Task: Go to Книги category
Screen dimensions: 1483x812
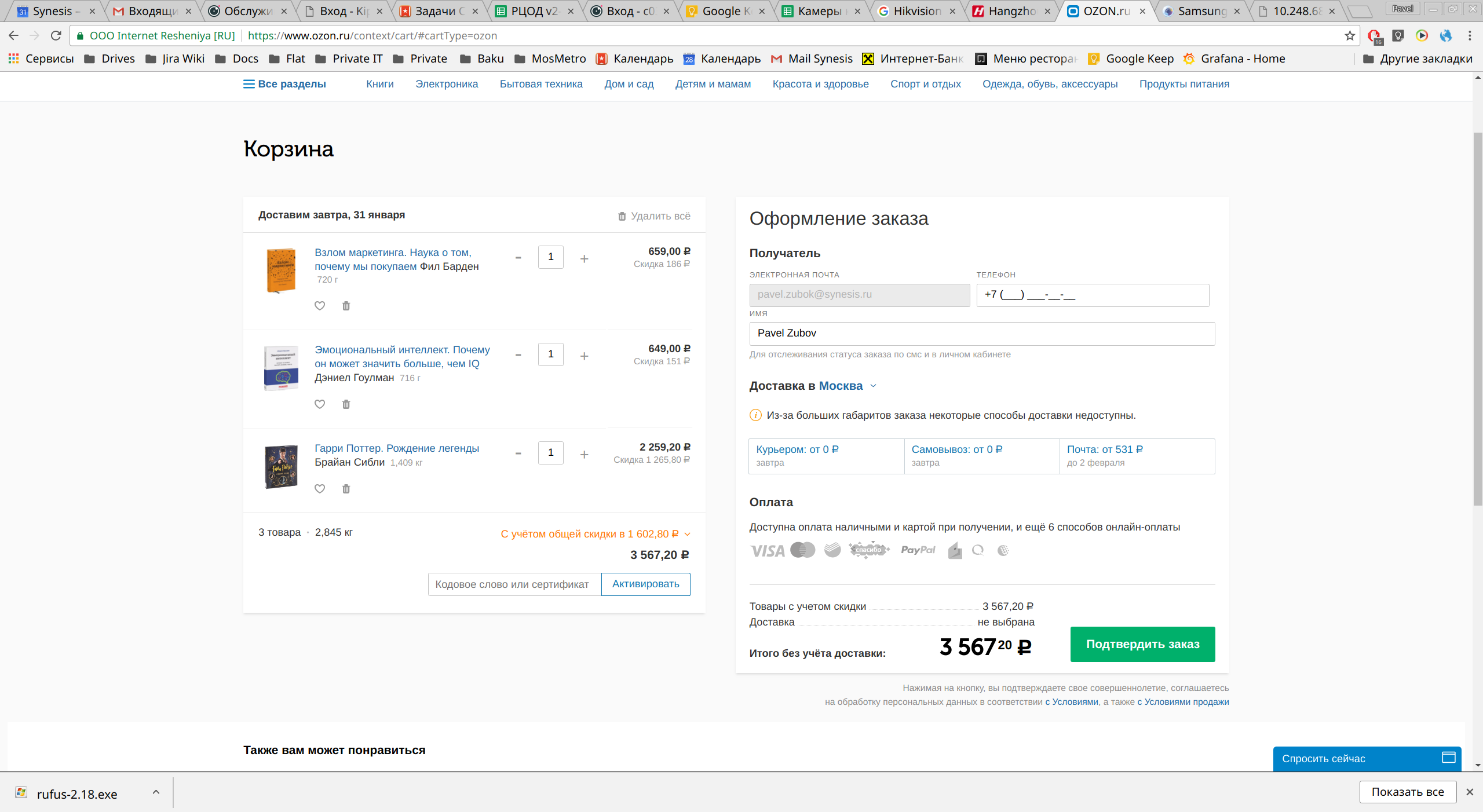Action: tap(380, 85)
